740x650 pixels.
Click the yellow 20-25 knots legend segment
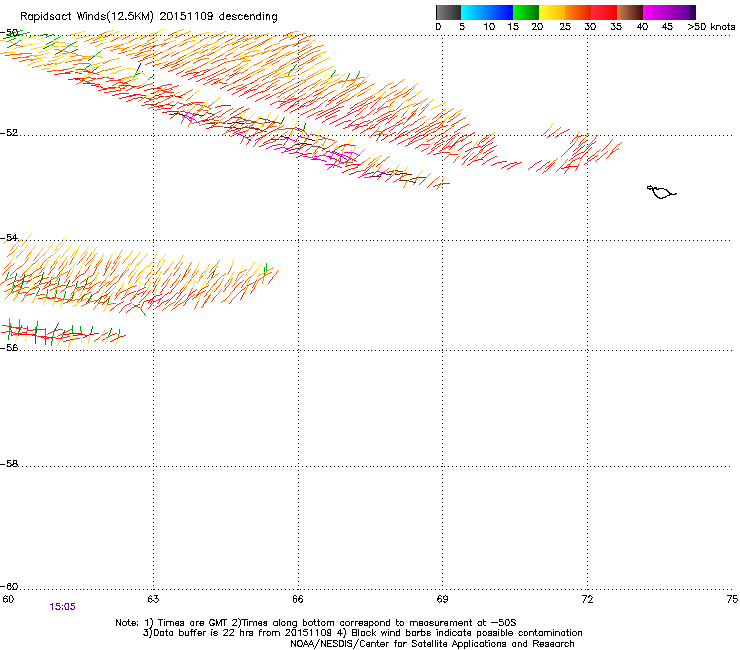[552, 12]
